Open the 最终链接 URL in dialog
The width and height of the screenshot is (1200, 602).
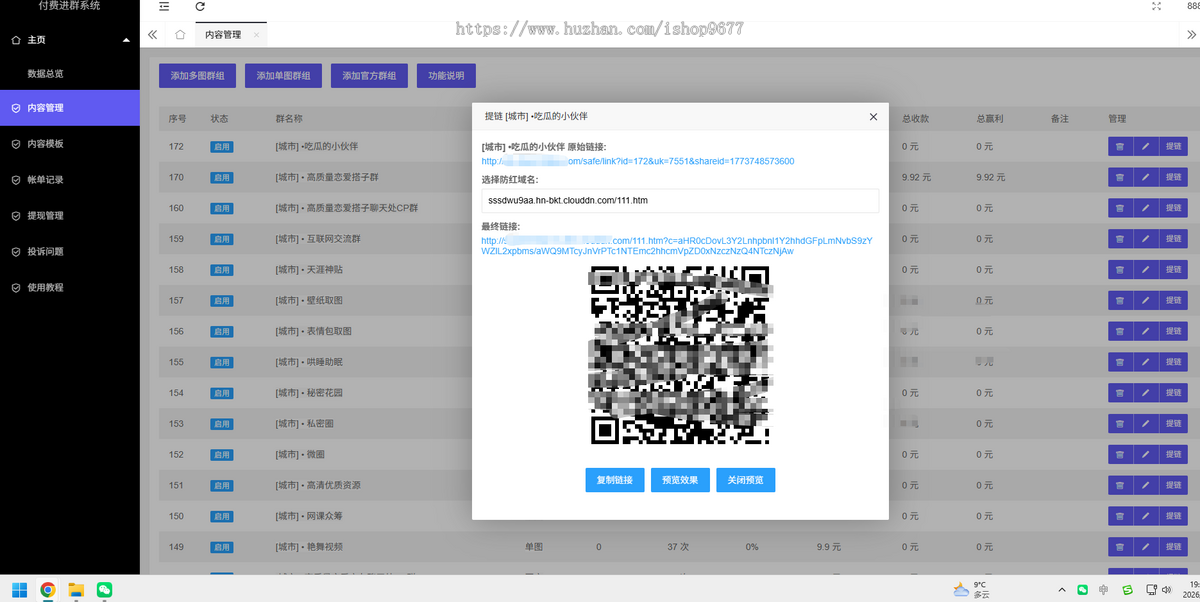point(677,245)
